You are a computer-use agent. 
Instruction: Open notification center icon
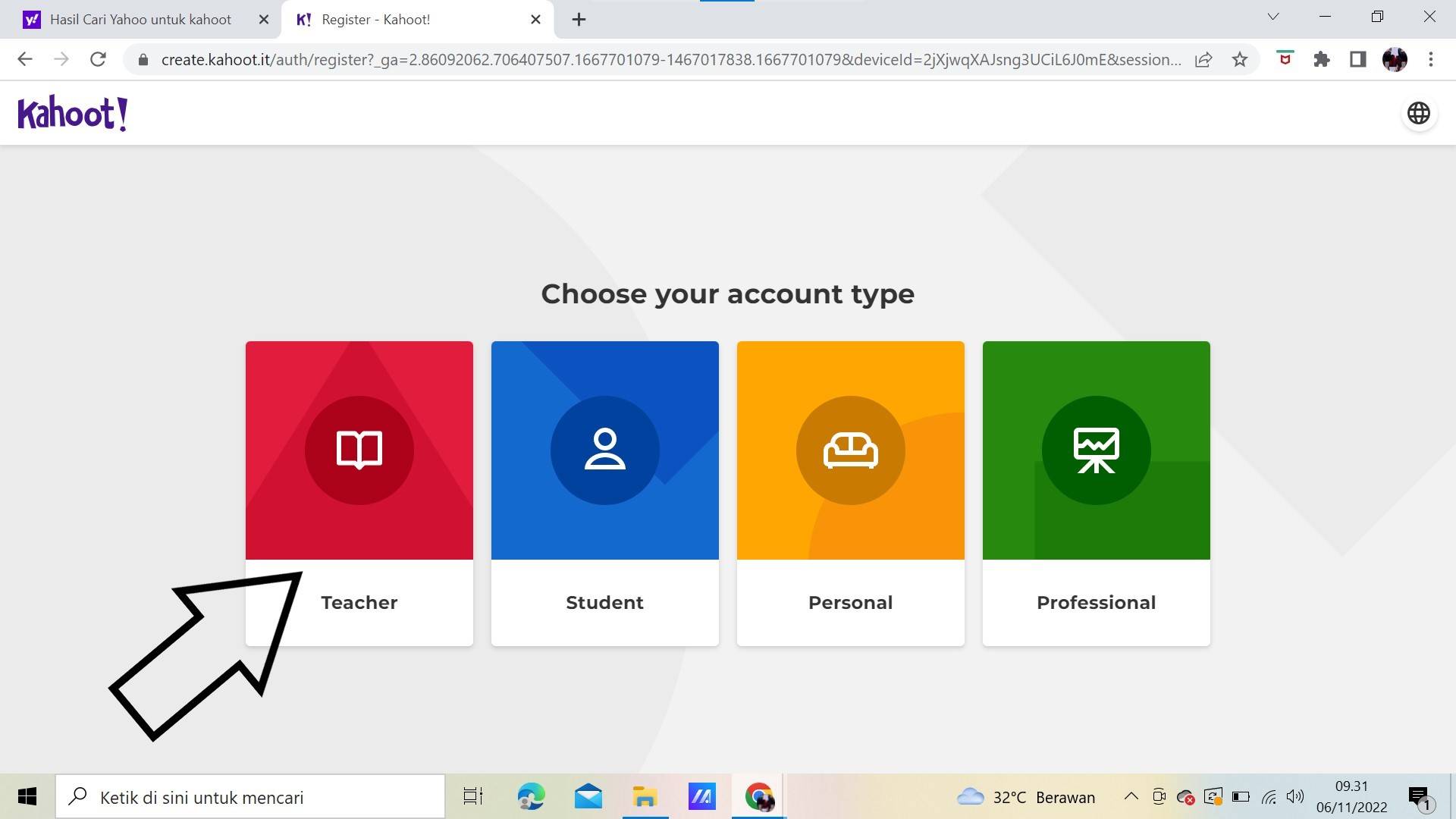tap(1420, 797)
